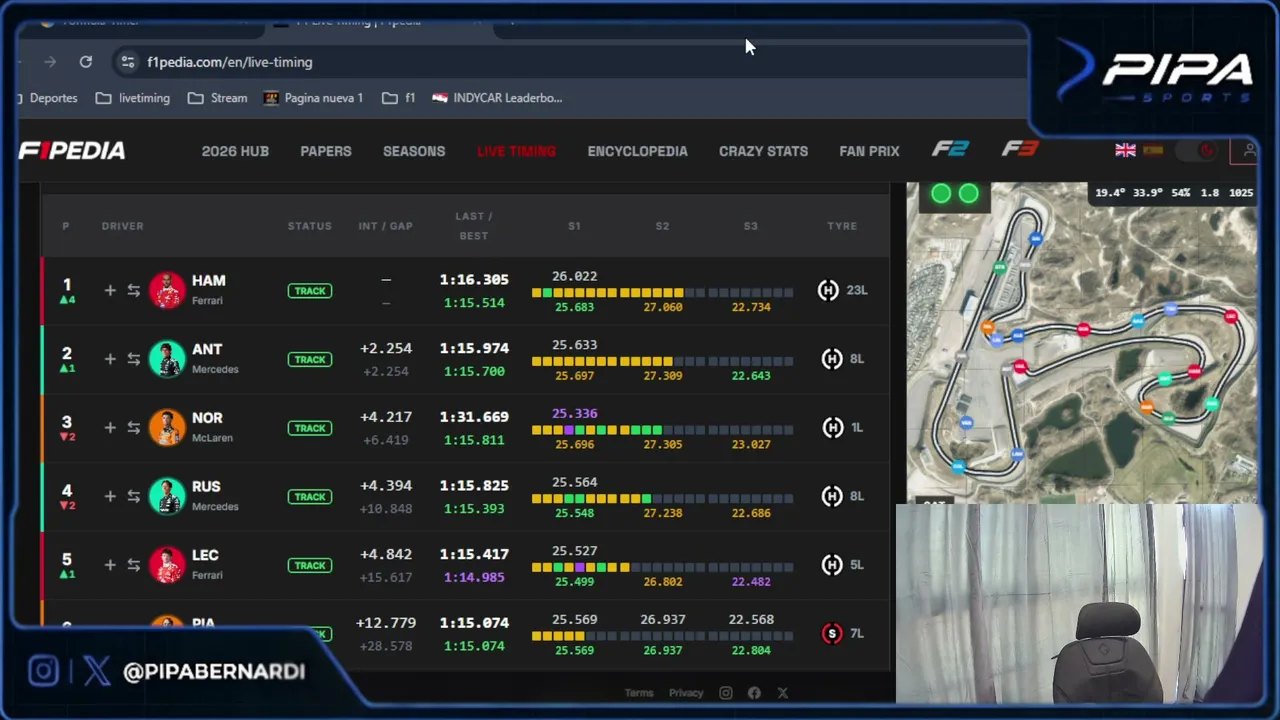Open the Pagina nueva 1 bookmark

point(313,98)
